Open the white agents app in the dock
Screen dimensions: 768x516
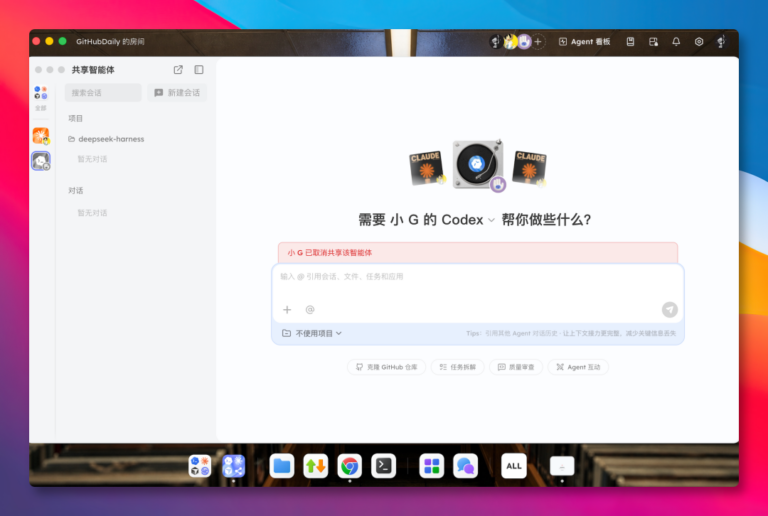click(200, 466)
